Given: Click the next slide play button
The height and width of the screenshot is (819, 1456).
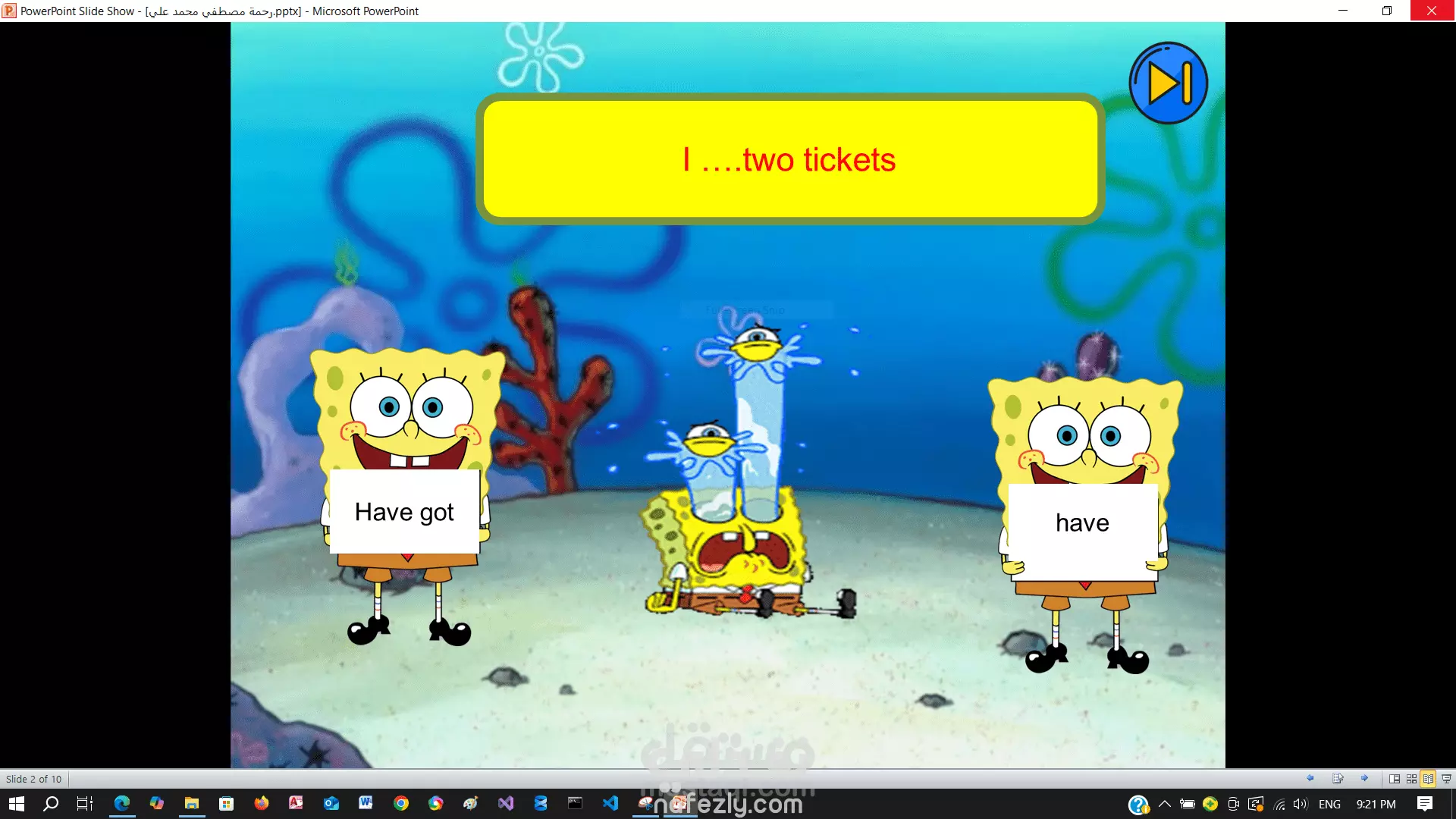Looking at the screenshot, I should pyautogui.click(x=1168, y=83).
